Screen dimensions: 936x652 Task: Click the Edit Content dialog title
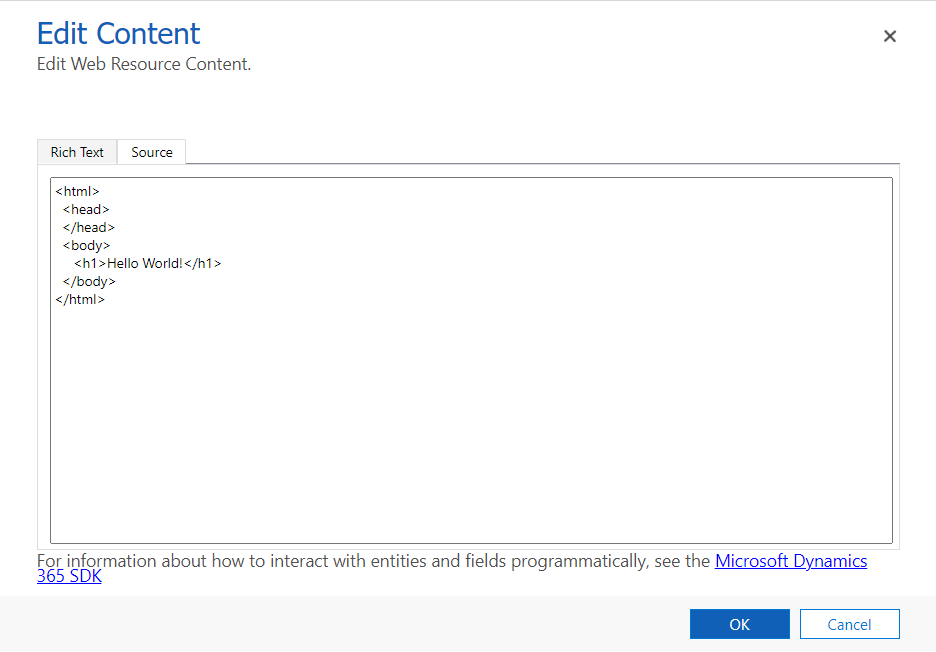coord(117,33)
